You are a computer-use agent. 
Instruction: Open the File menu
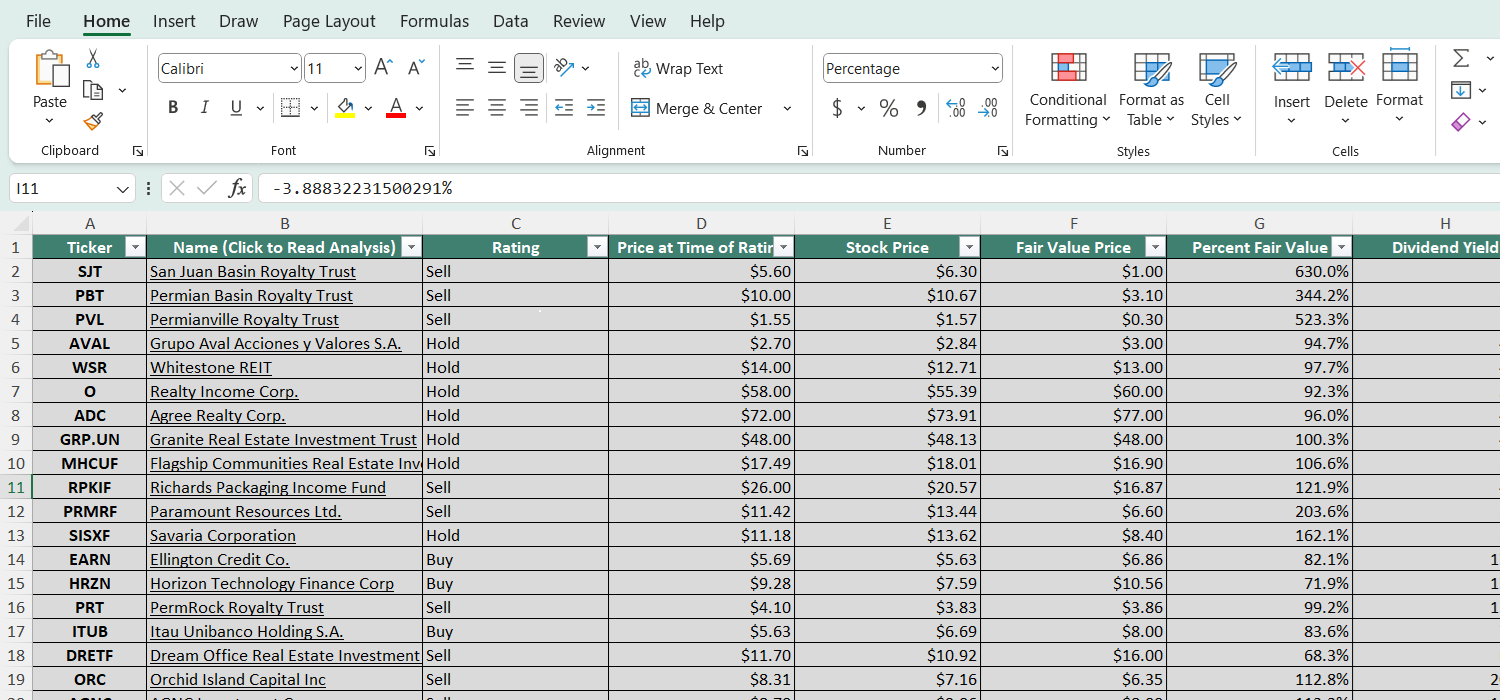[x=38, y=21]
